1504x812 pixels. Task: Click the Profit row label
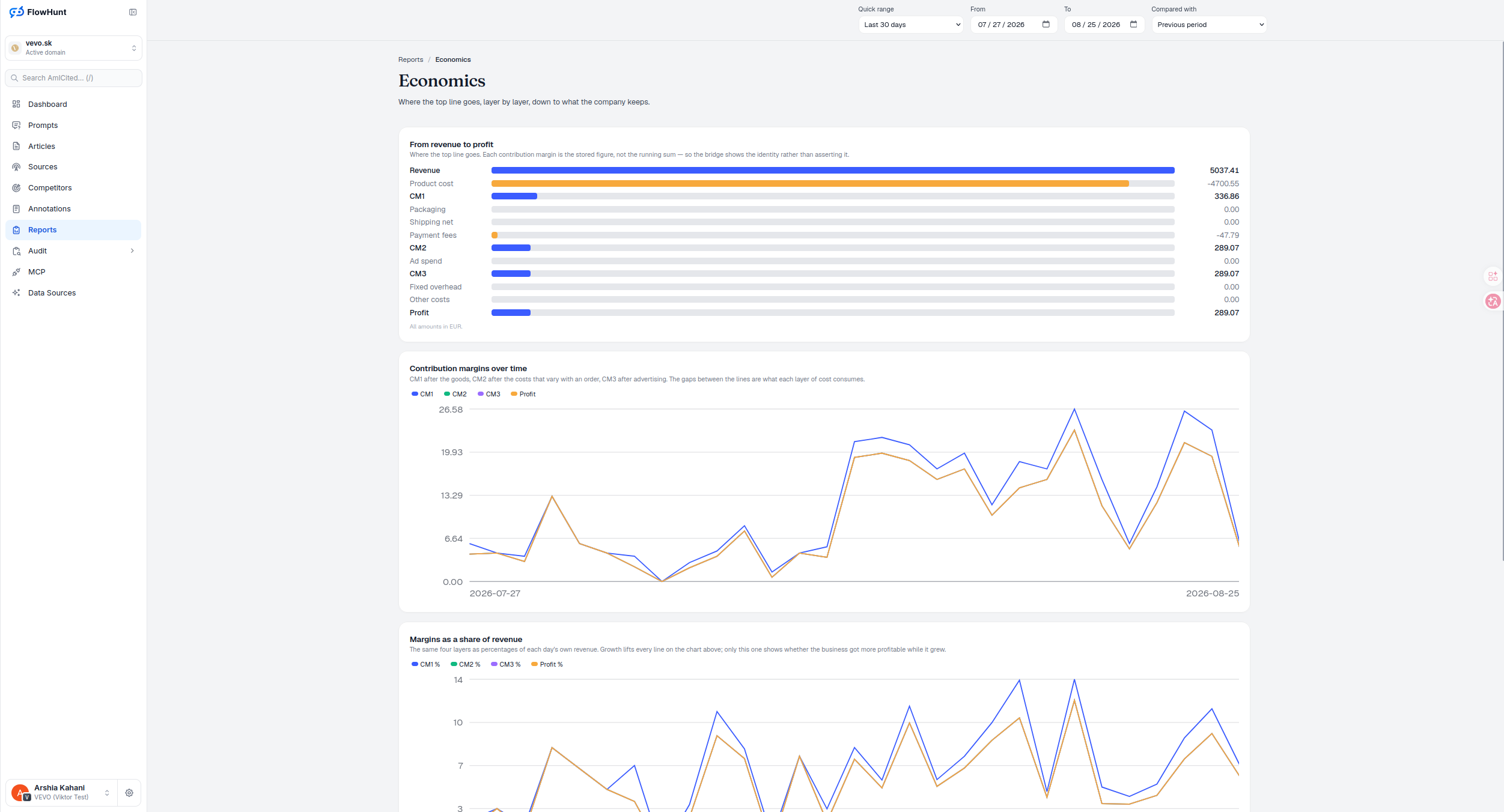pyautogui.click(x=419, y=313)
